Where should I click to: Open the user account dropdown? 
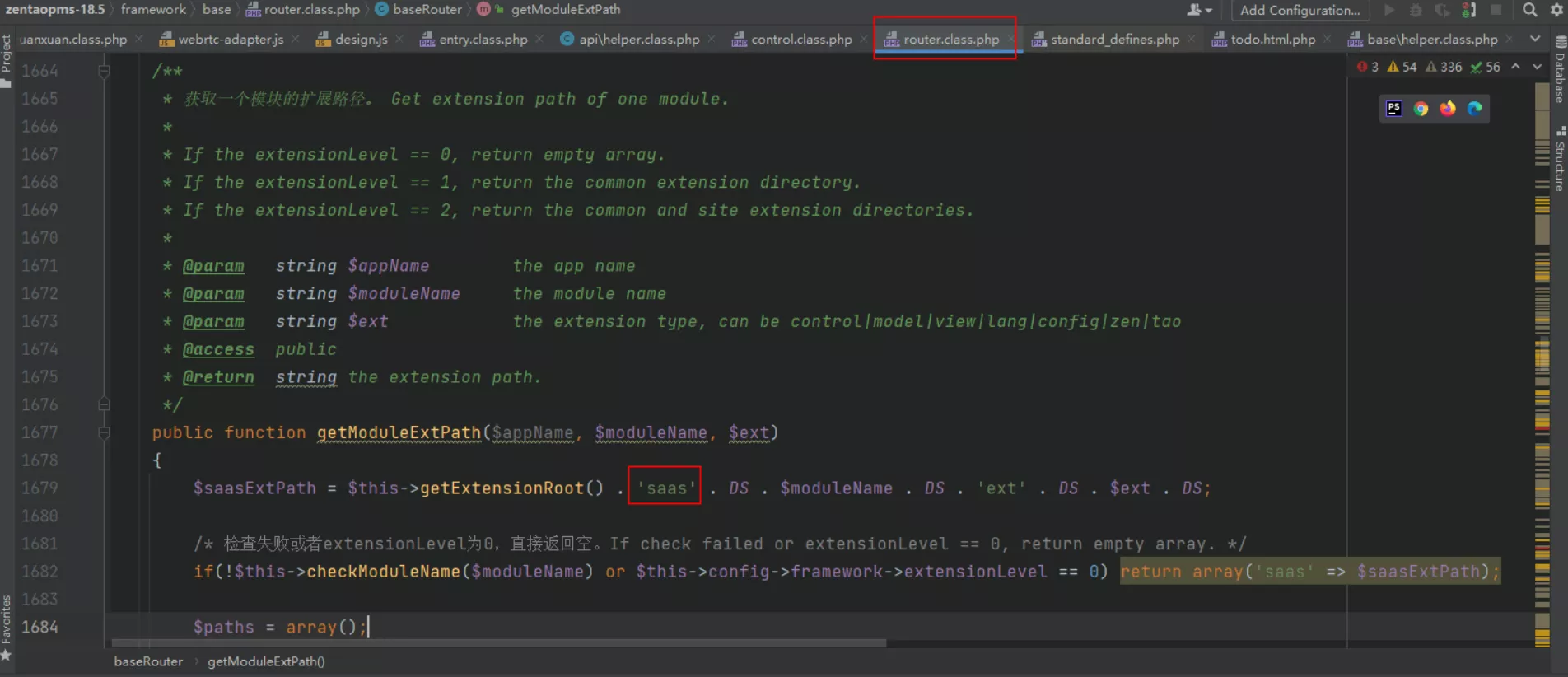(x=1199, y=10)
